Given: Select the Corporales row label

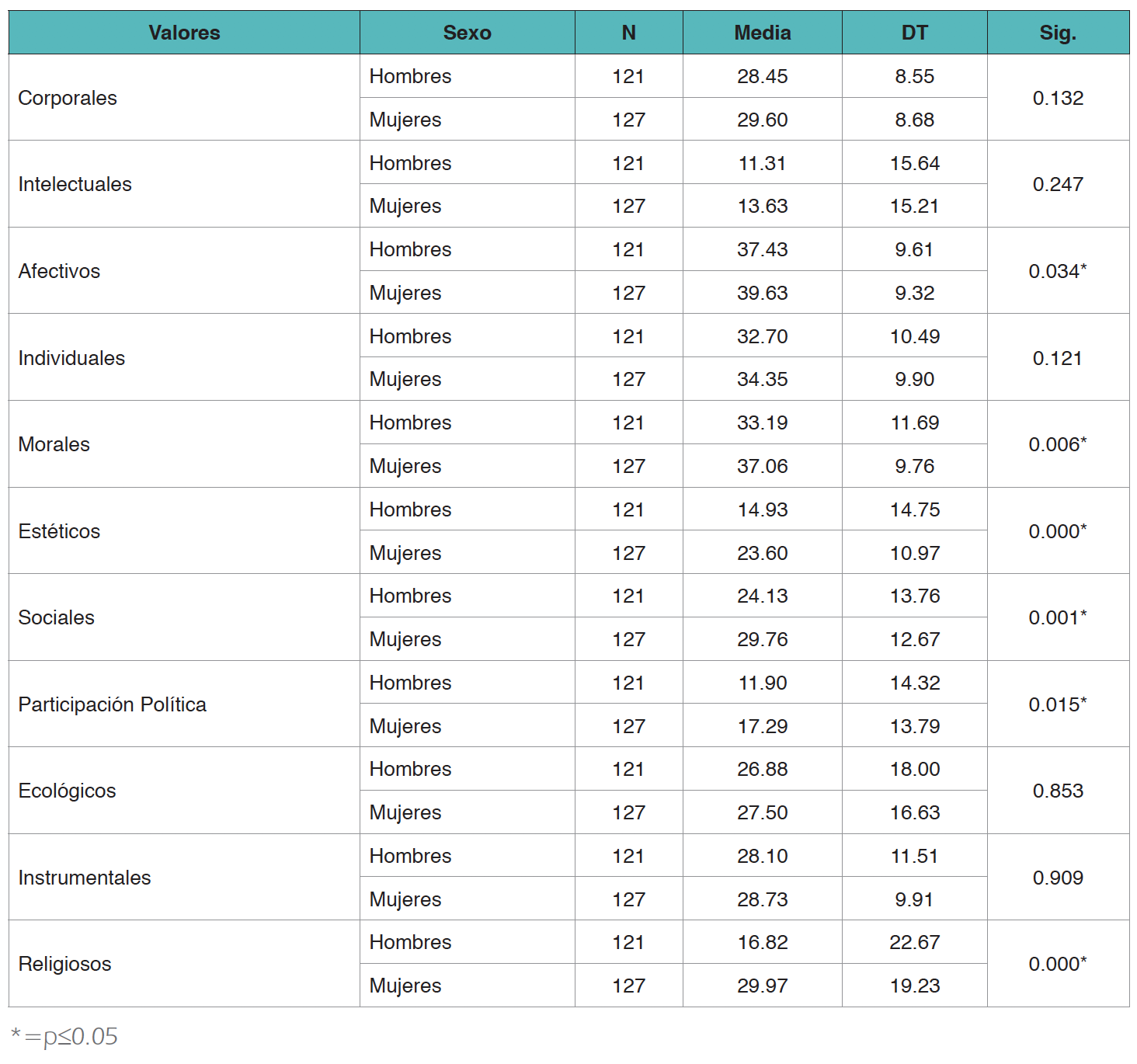Looking at the screenshot, I should pyautogui.click(x=68, y=98).
